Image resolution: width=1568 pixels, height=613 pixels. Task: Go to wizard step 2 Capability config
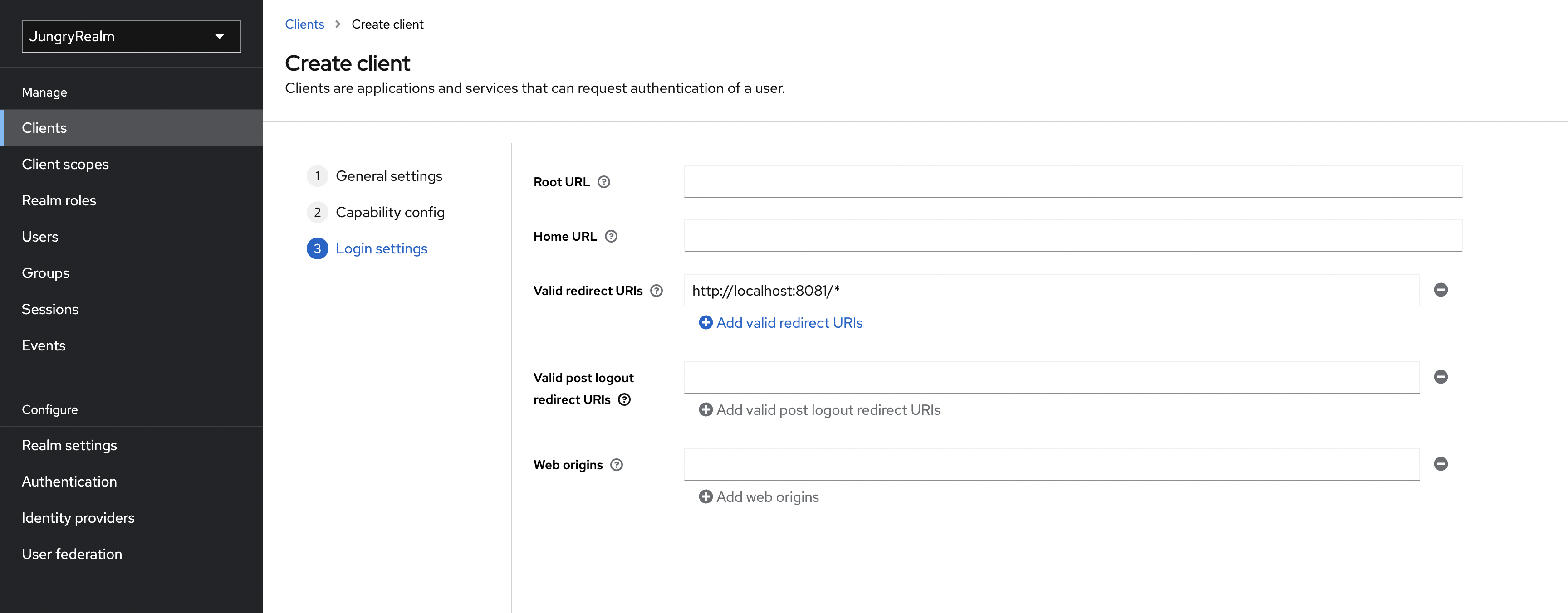[376, 212]
